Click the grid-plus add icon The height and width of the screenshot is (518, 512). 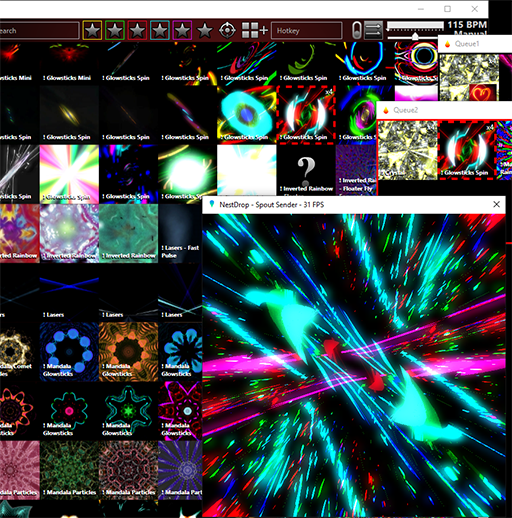click(x=255, y=30)
